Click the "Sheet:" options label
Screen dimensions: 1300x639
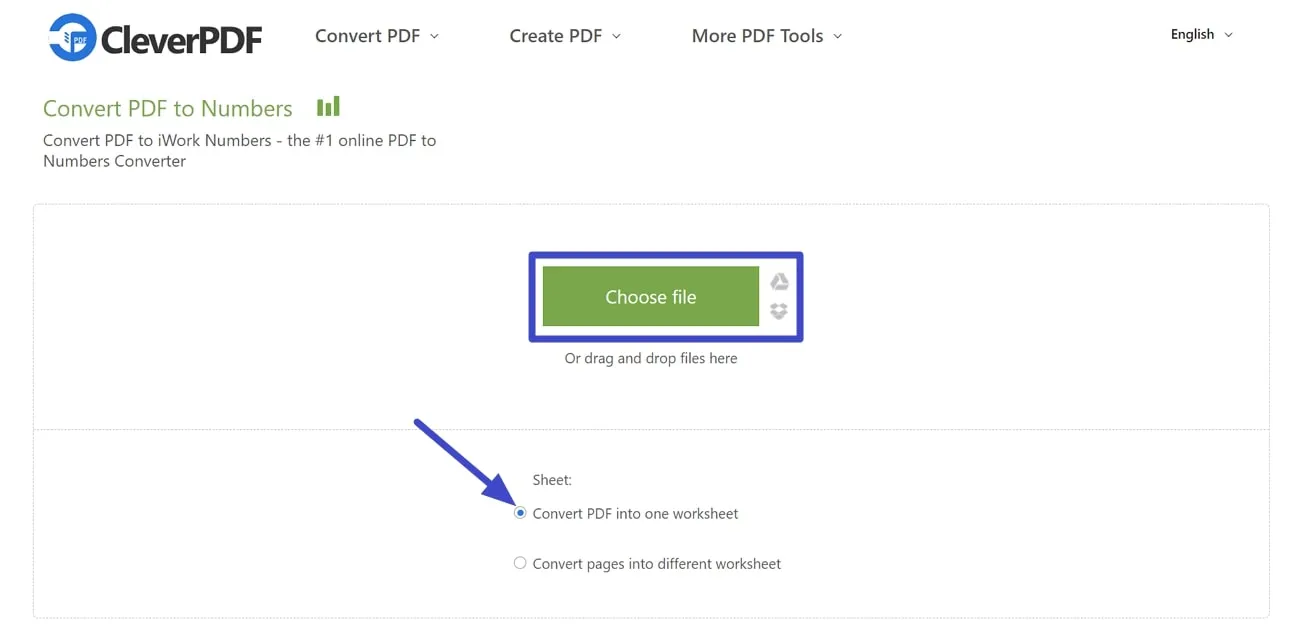(x=551, y=480)
